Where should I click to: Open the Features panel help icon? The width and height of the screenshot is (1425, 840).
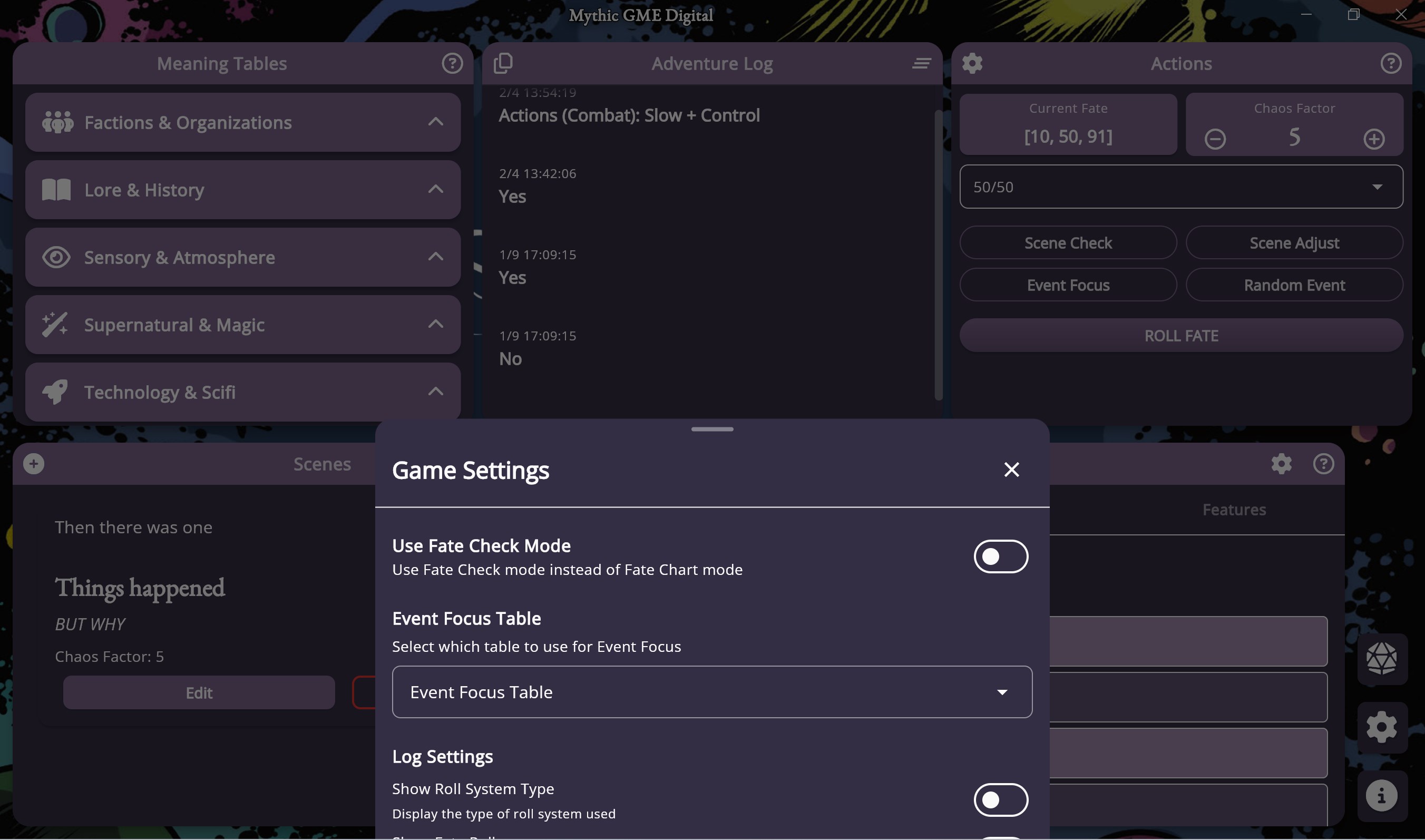click(x=1324, y=464)
